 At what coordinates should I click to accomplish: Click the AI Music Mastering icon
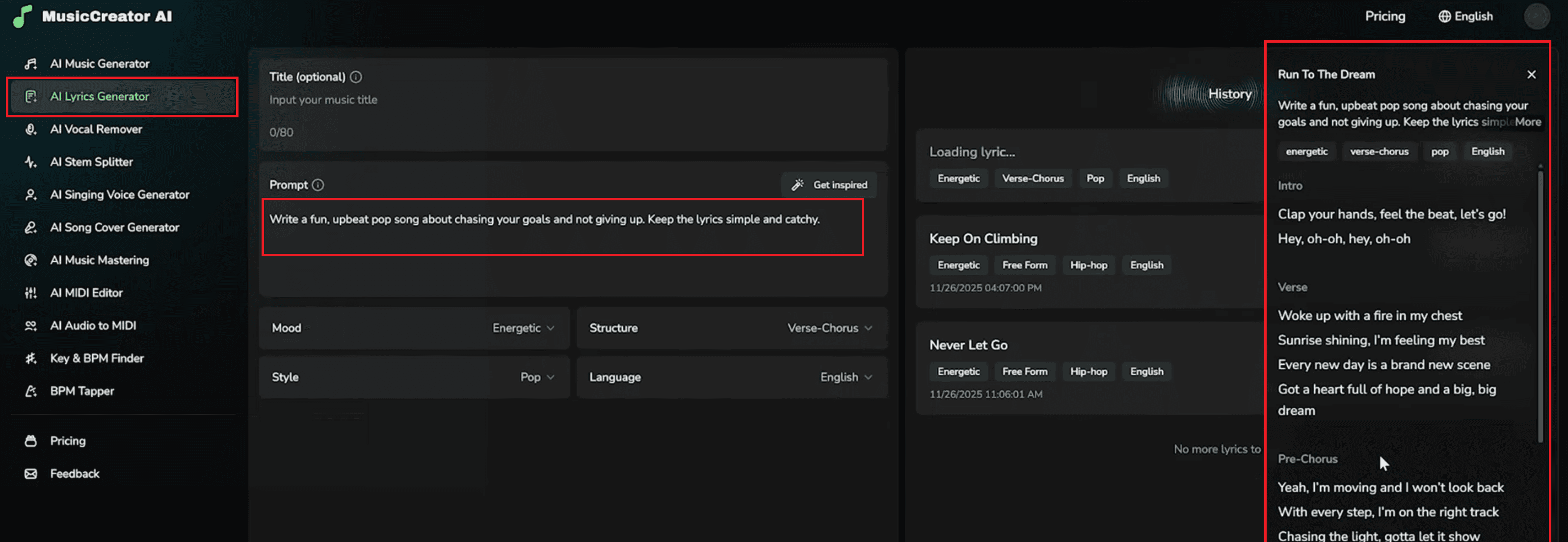coord(30,260)
